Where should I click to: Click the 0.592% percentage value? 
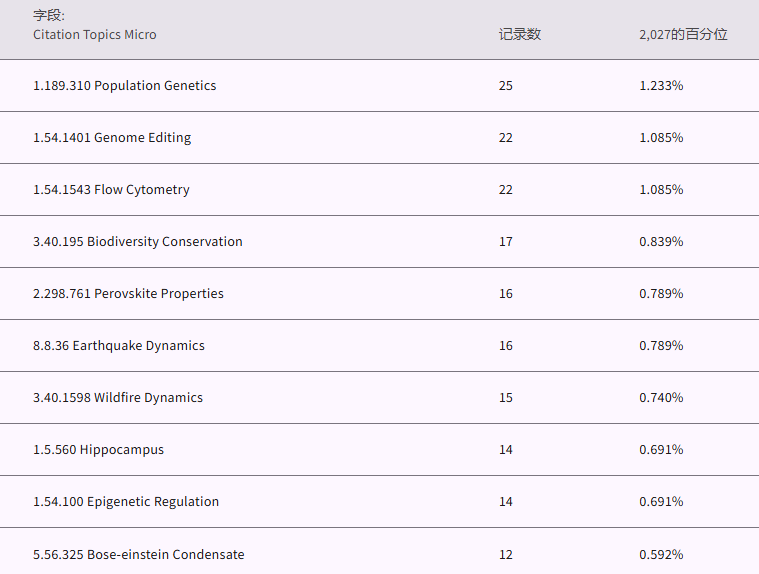pos(661,555)
